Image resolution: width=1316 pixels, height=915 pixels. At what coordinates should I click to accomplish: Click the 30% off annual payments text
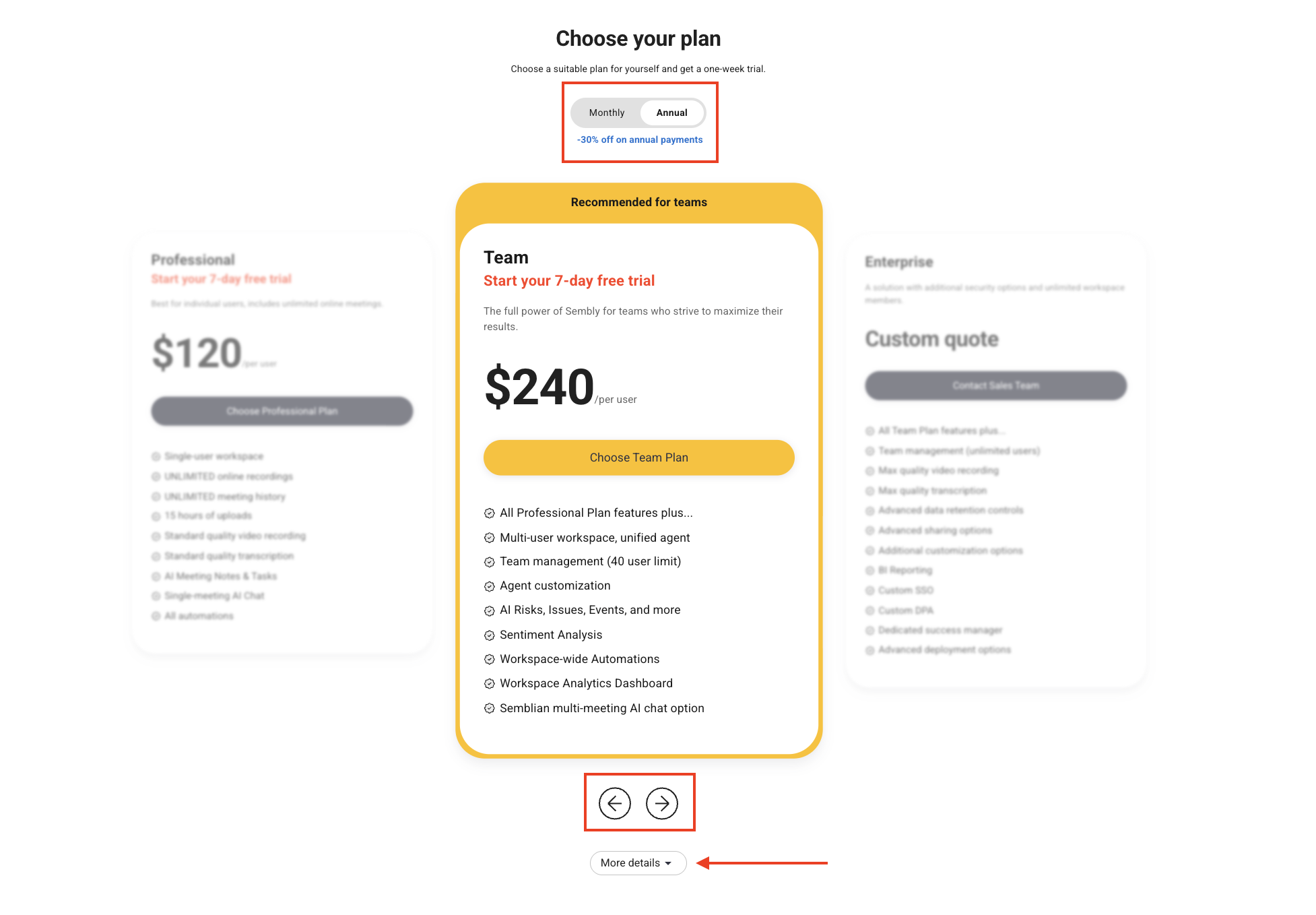(640, 139)
